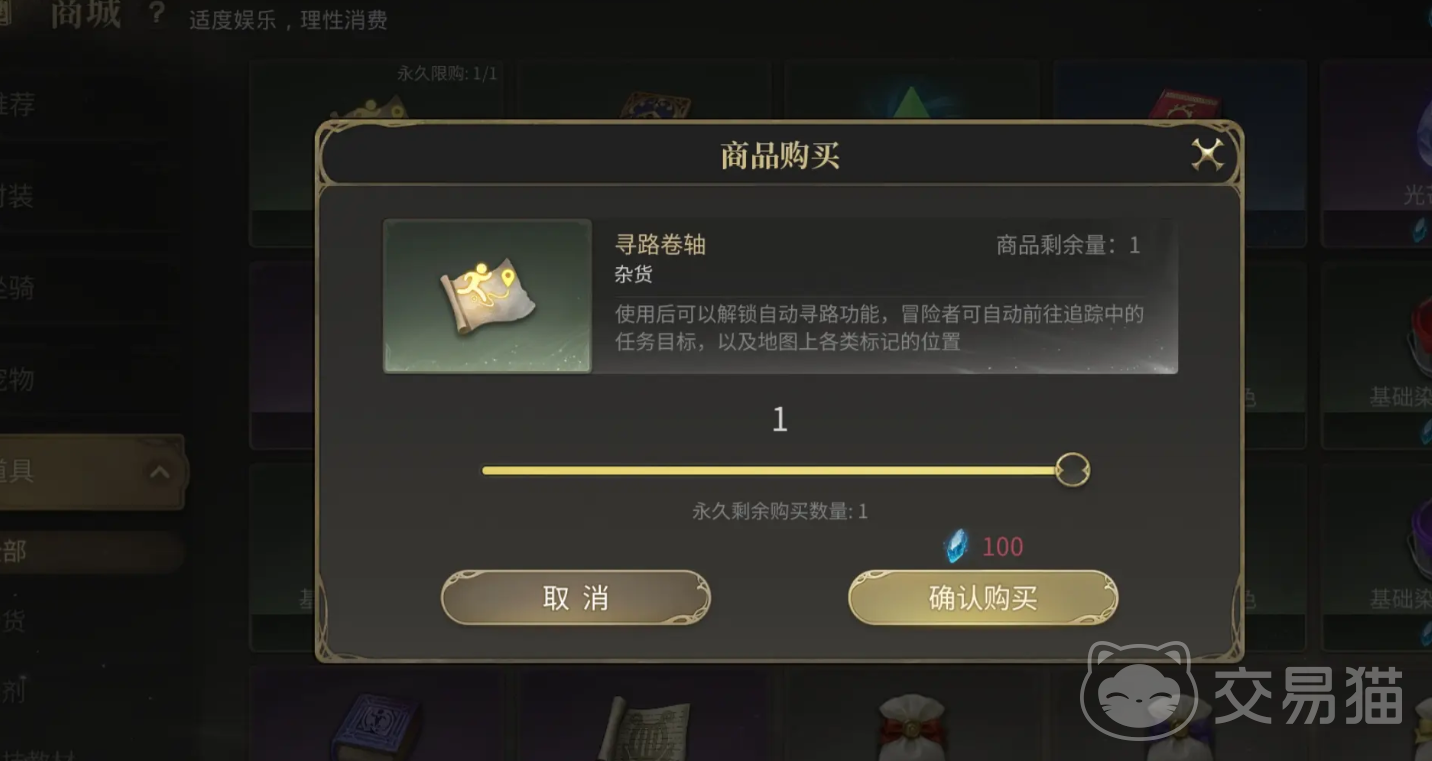Open the 时装 sidebar tab
Image resolution: width=1432 pixels, height=761 pixels.
pos(17,196)
